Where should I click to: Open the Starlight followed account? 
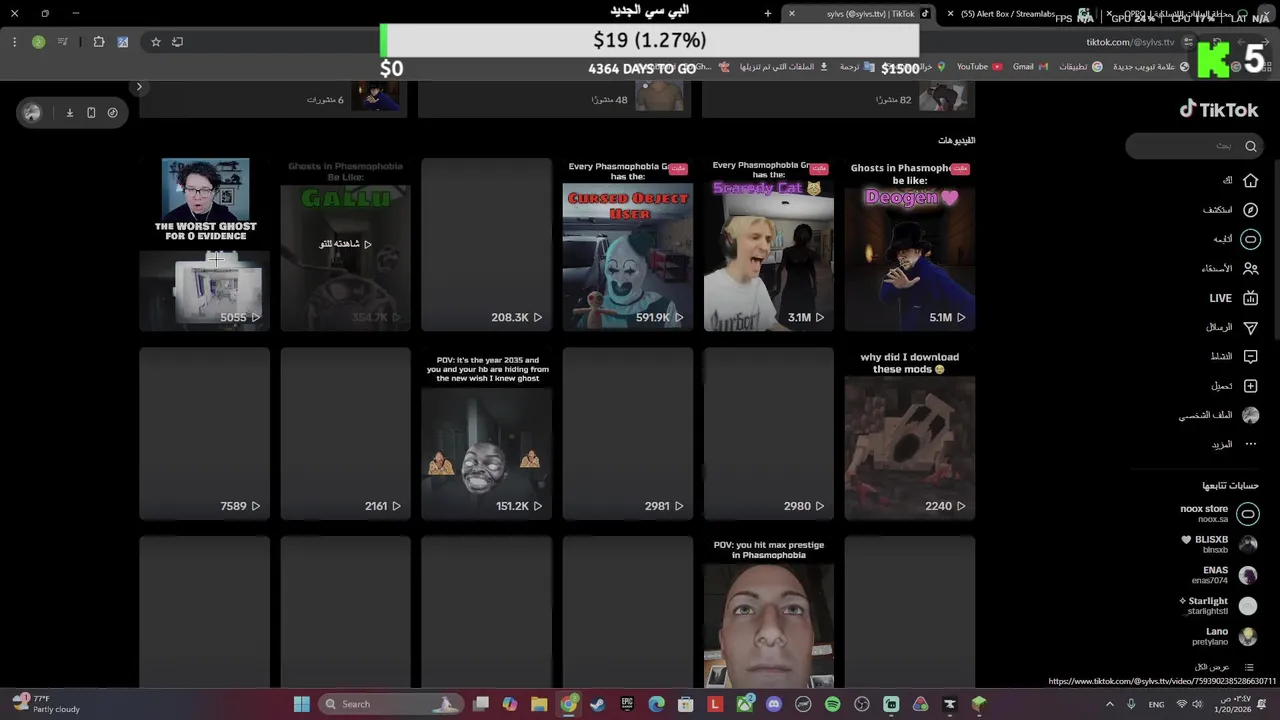1218,606
